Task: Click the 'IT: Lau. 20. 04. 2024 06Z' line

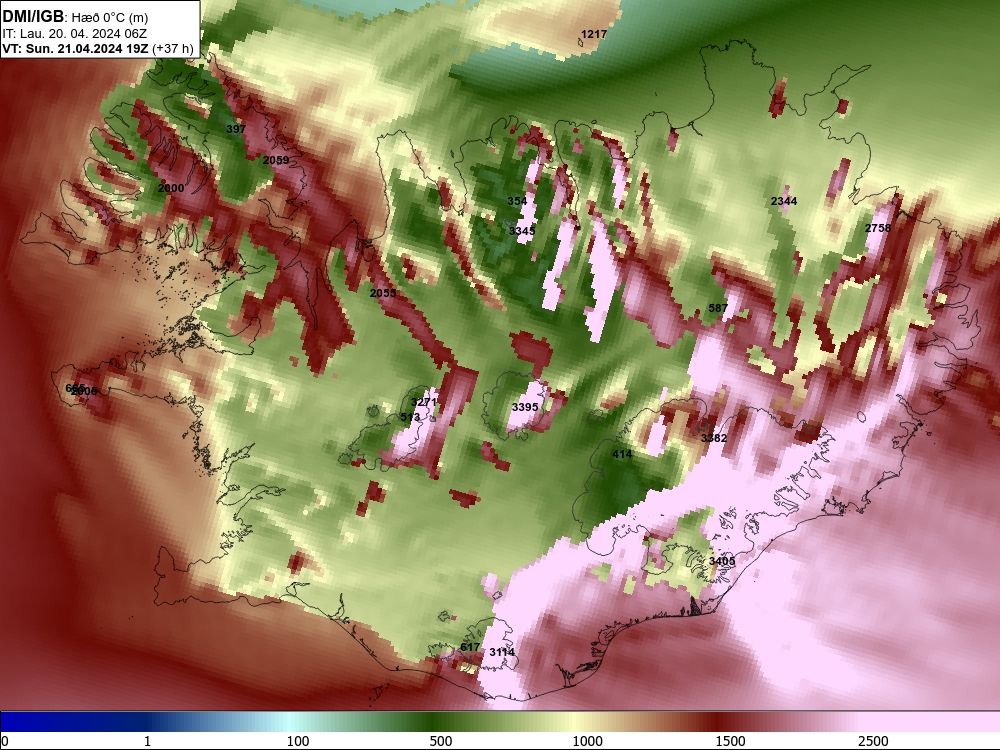Action: [75, 34]
